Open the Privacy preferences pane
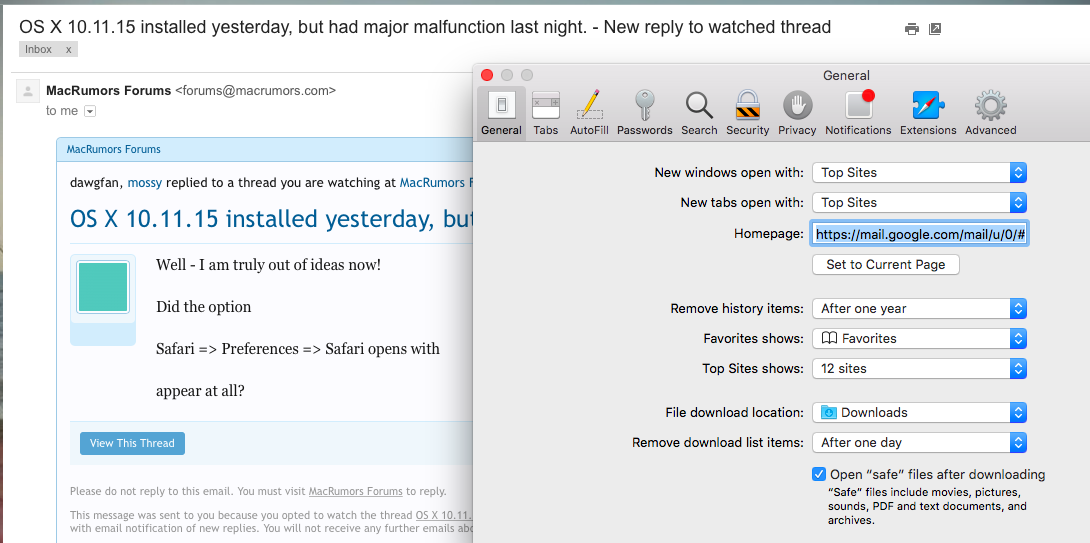This screenshot has height=543, width=1090. [x=797, y=113]
